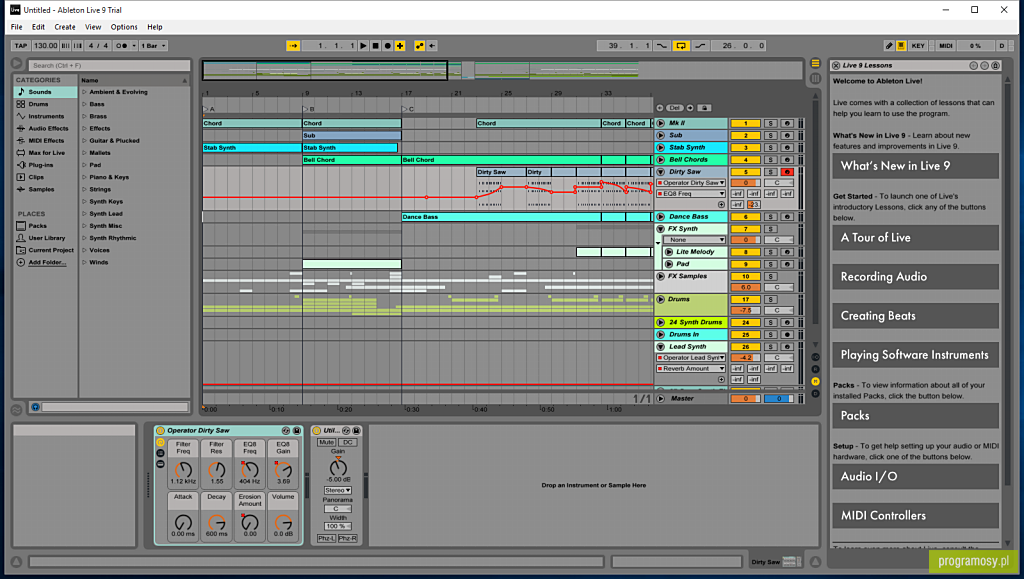Open the Help menu
Viewport: 1024px width, 579px height.
coord(155,27)
